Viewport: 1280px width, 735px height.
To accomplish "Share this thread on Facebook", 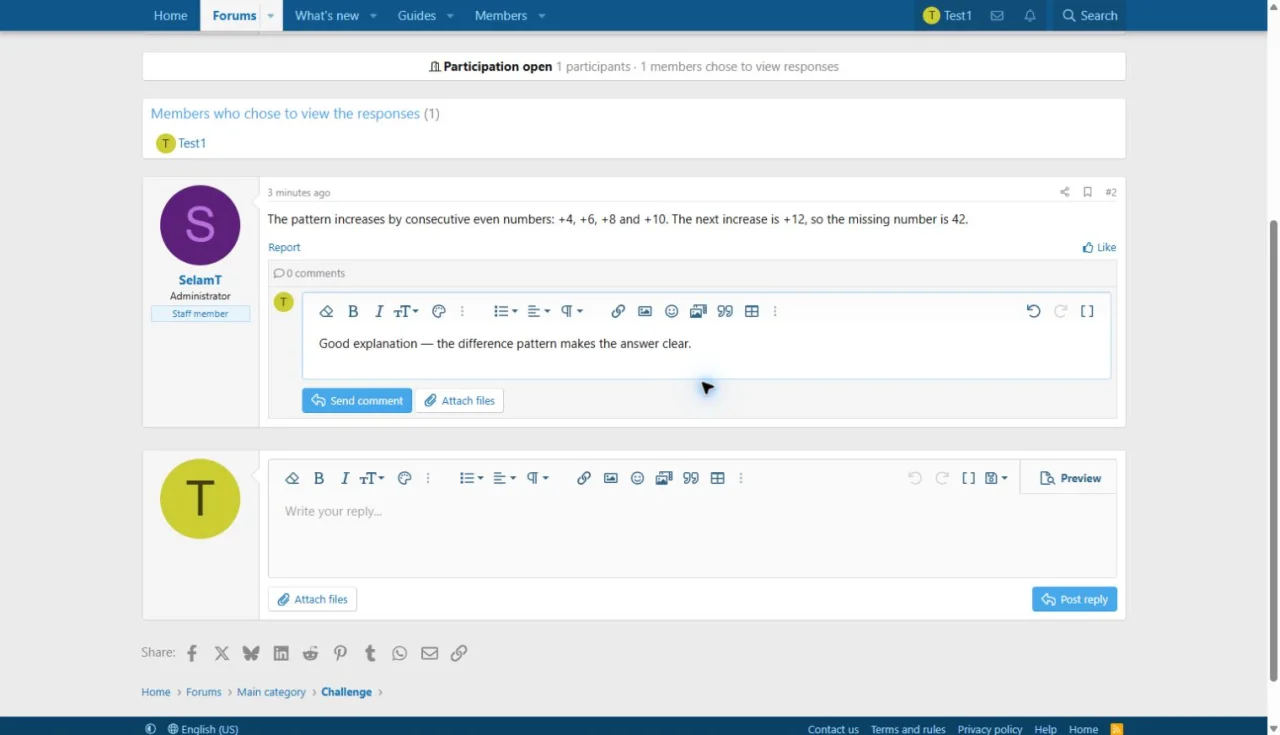I will coord(192,653).
